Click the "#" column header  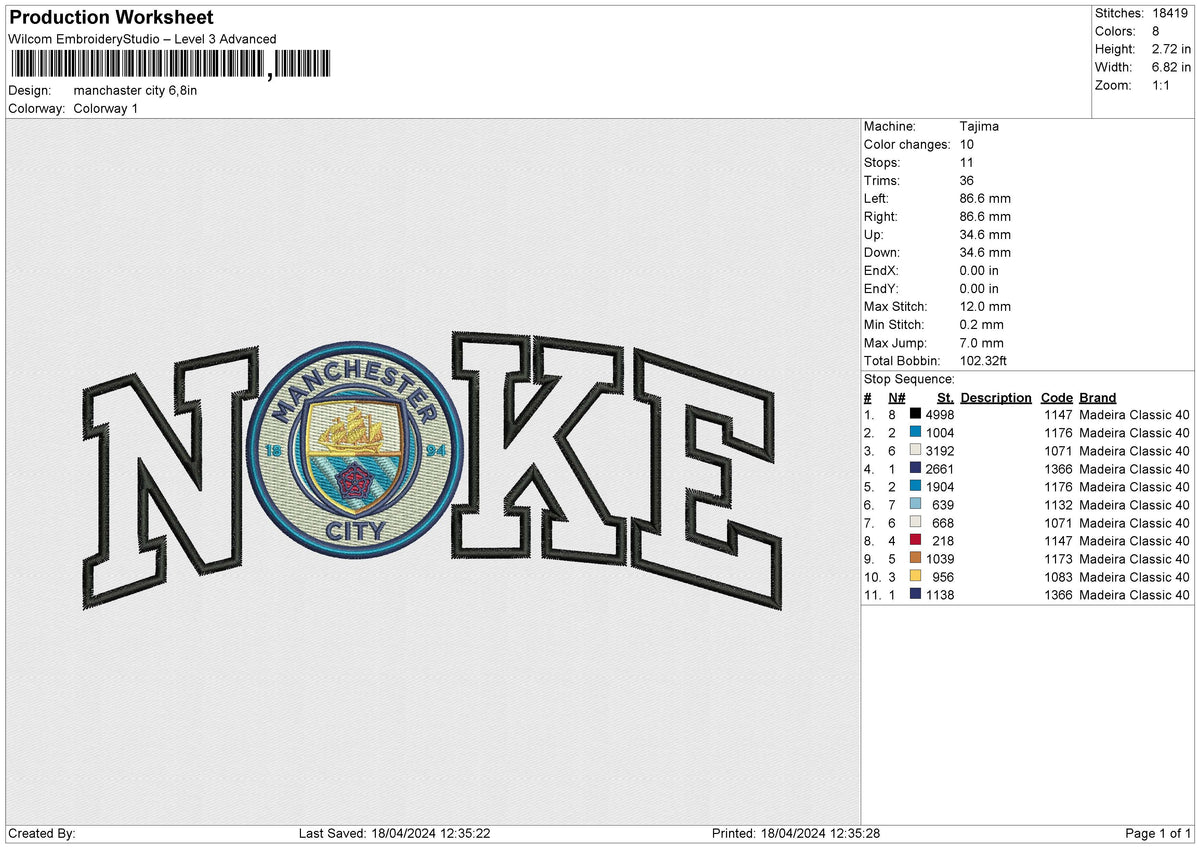[x=867, y=397]
